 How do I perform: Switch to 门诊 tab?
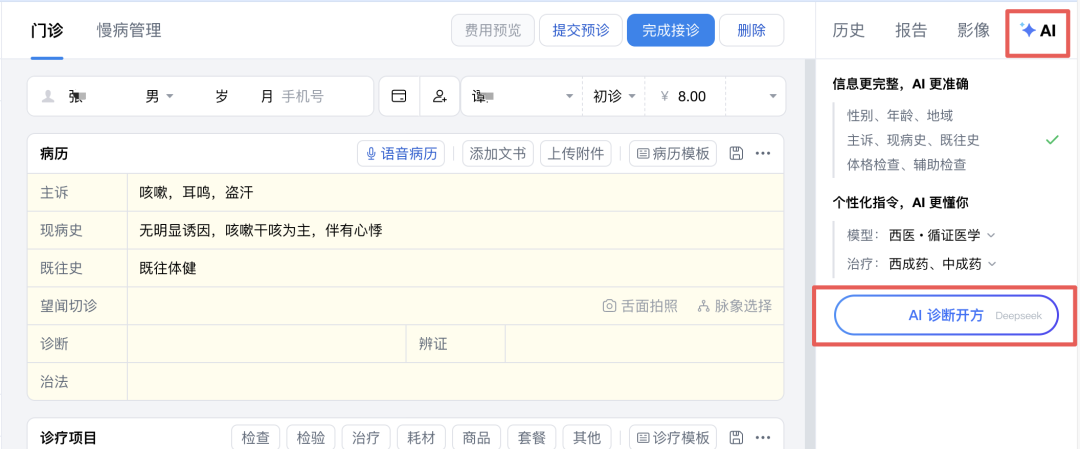point(48,30)
